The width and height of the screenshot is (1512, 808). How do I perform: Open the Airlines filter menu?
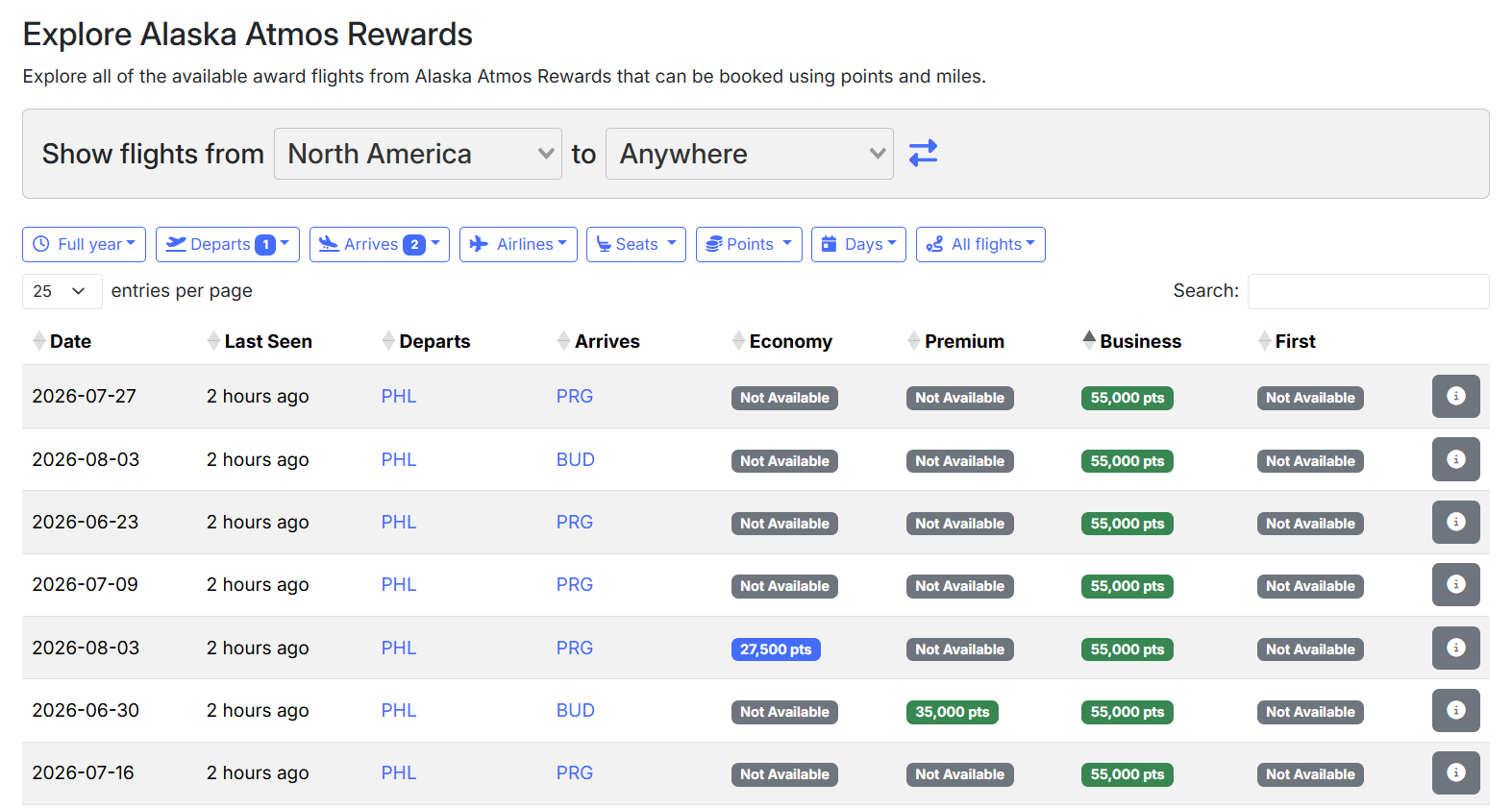pyautogui.click(x=518, y=244)
